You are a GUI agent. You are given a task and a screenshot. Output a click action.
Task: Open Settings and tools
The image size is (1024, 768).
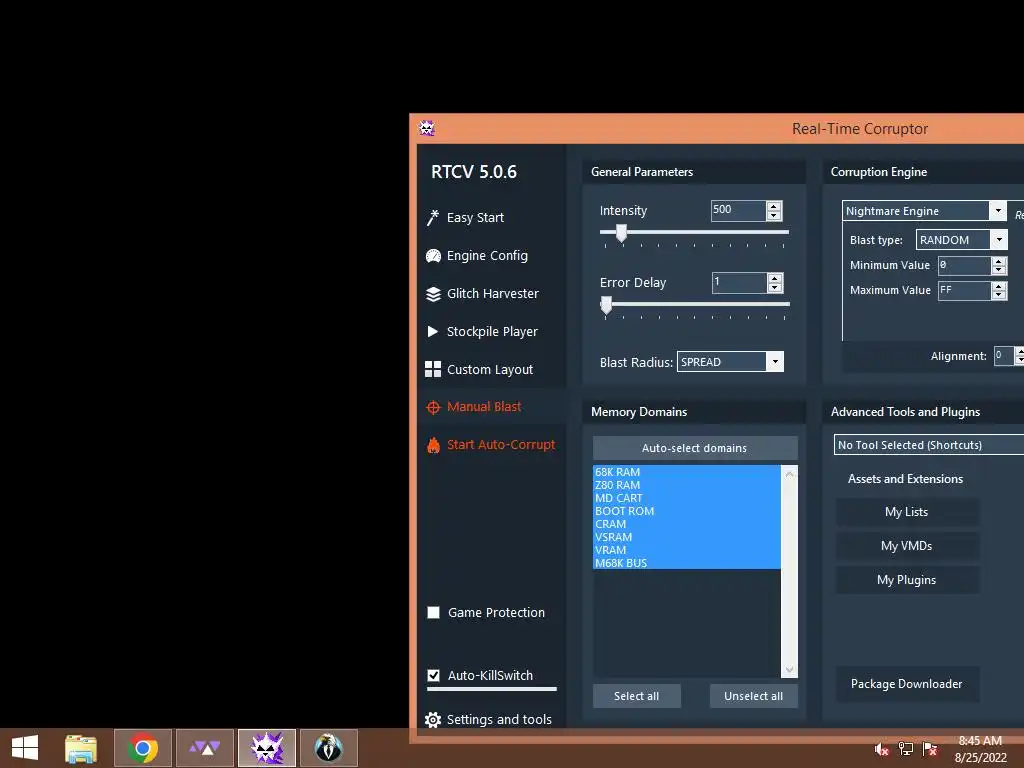point(499,720)
